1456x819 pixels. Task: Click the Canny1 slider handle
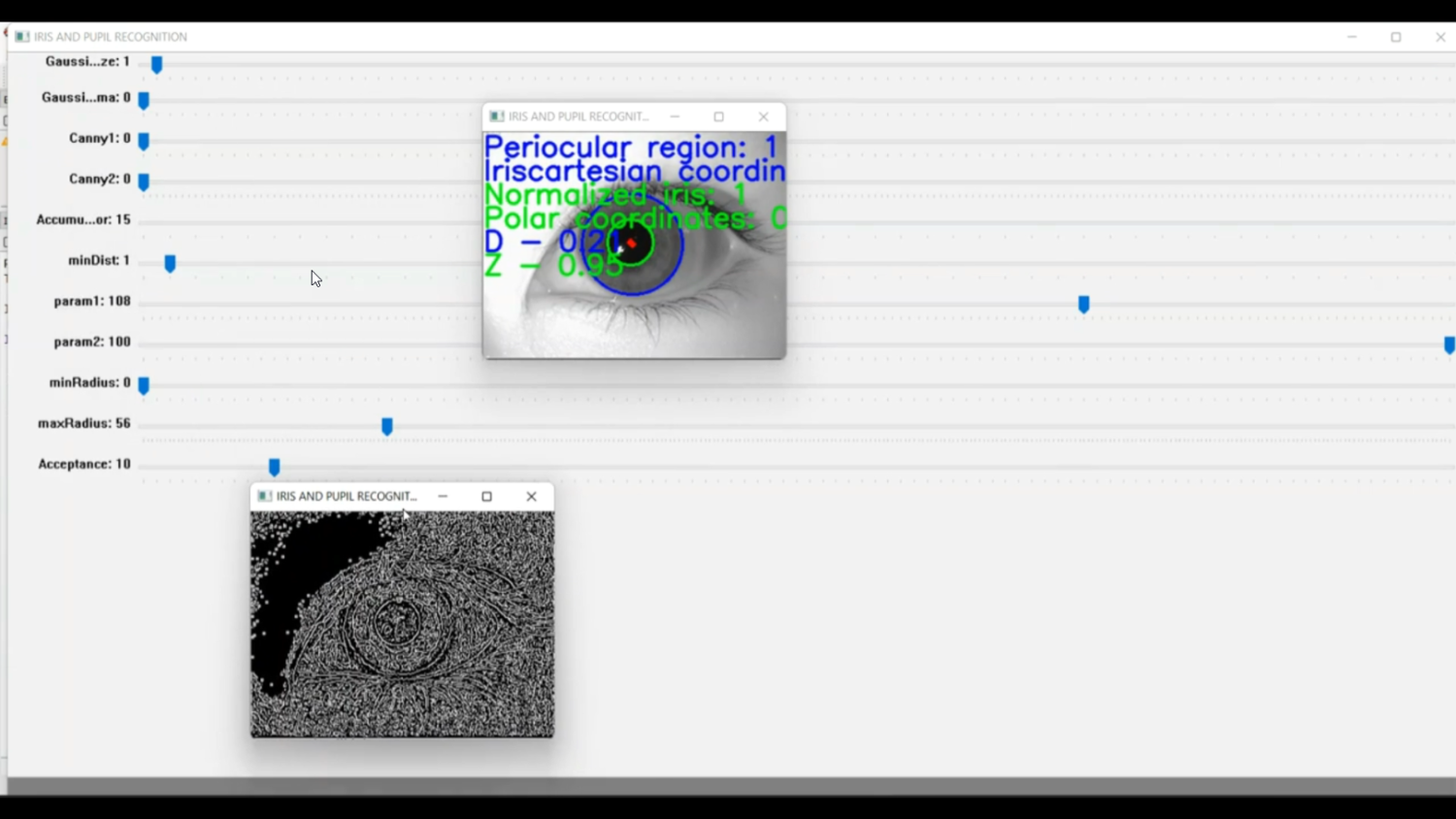(144, 142)
